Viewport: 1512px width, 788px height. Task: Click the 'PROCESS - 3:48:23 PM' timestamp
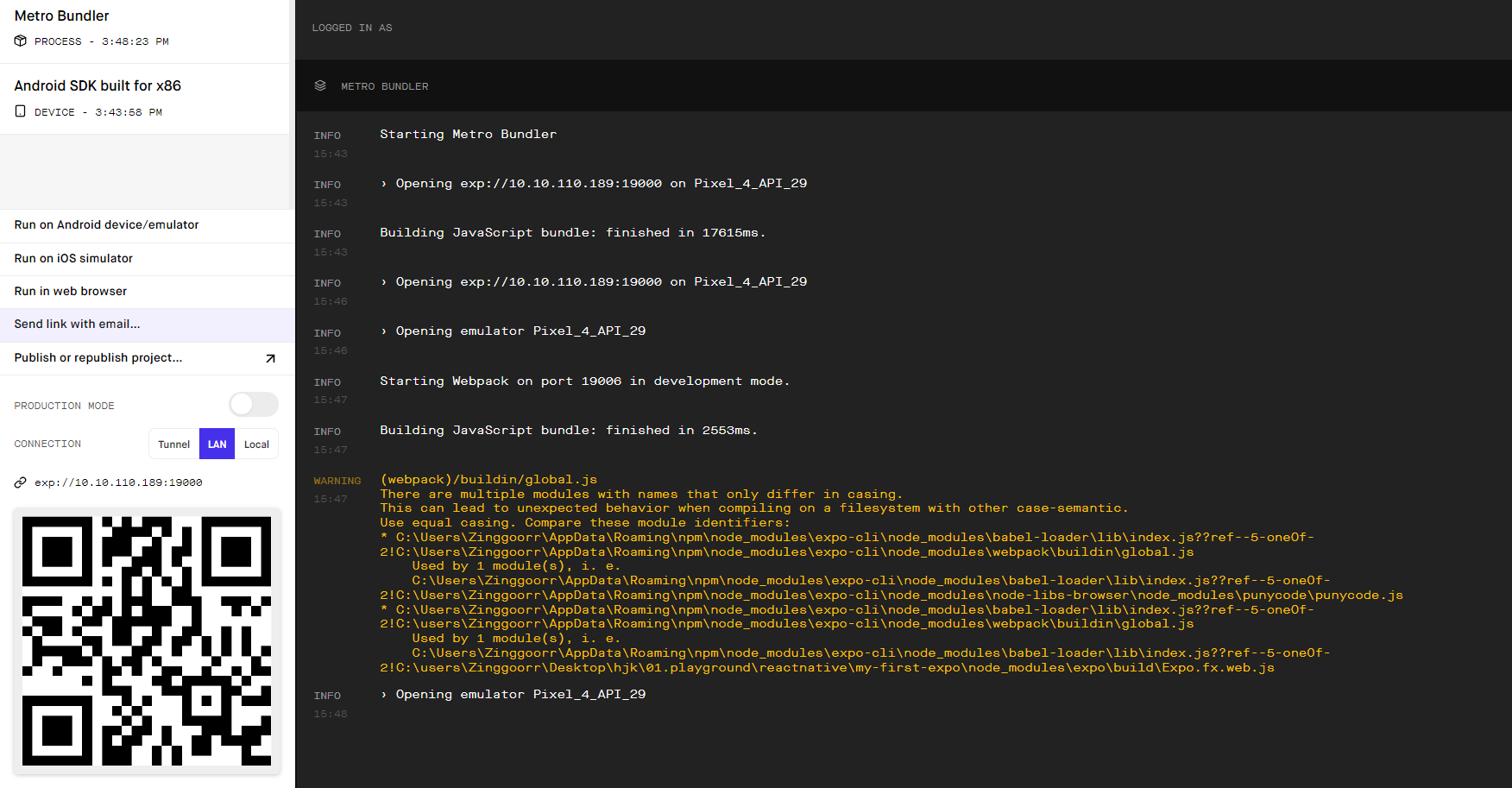click(102, 41)
